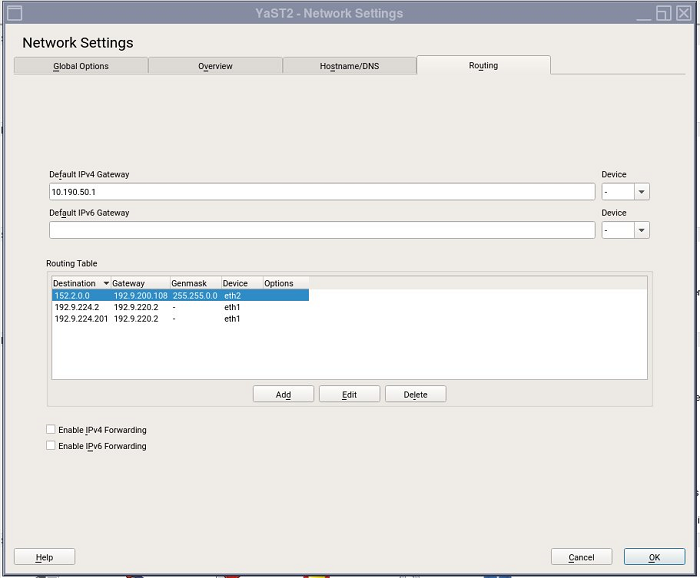Open the Hostname/DNS tab
This screenshot has width=700, height=578.
click(x=349, y=66)
